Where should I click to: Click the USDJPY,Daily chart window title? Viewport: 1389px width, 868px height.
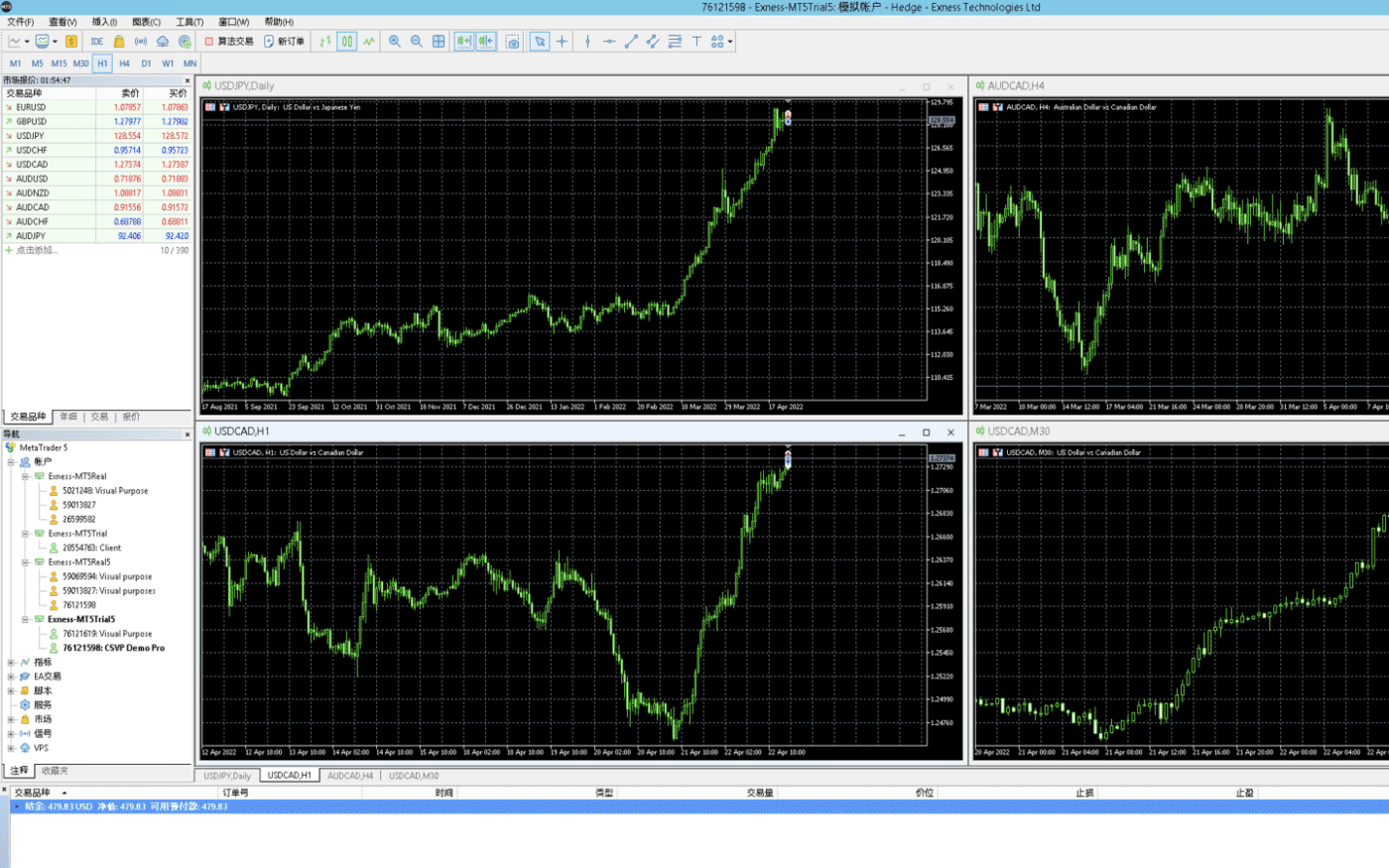[244, 86]
